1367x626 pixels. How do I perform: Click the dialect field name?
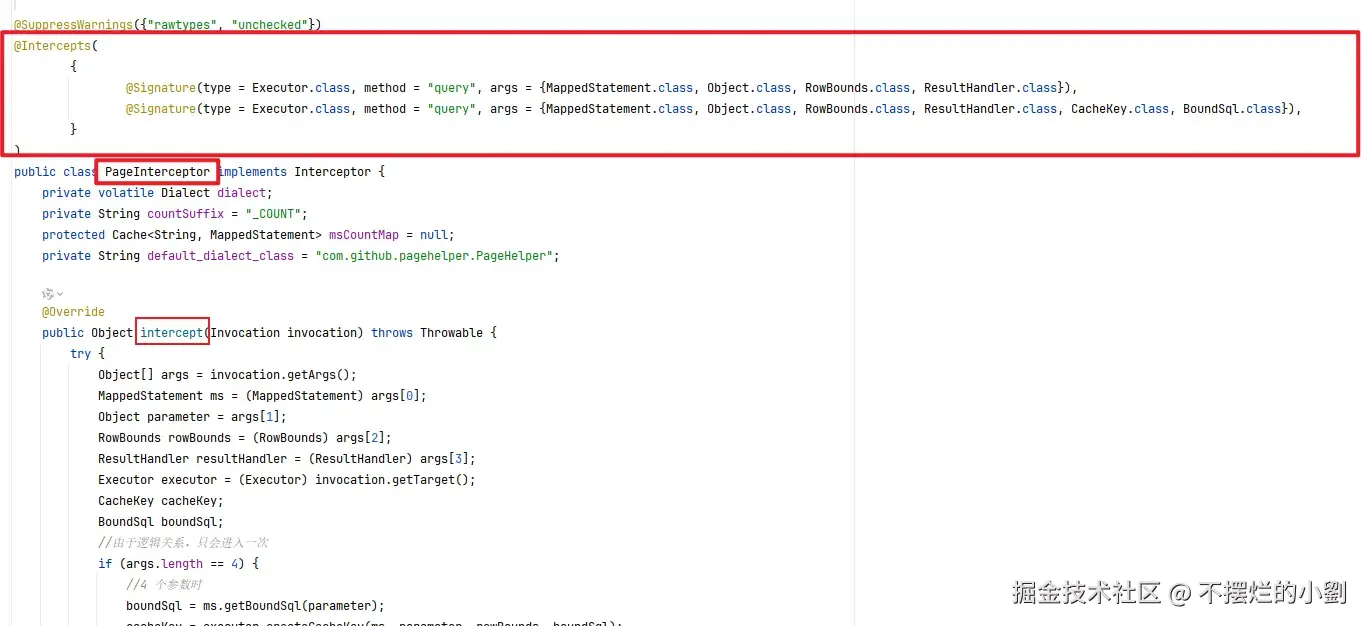click(241, 193)
